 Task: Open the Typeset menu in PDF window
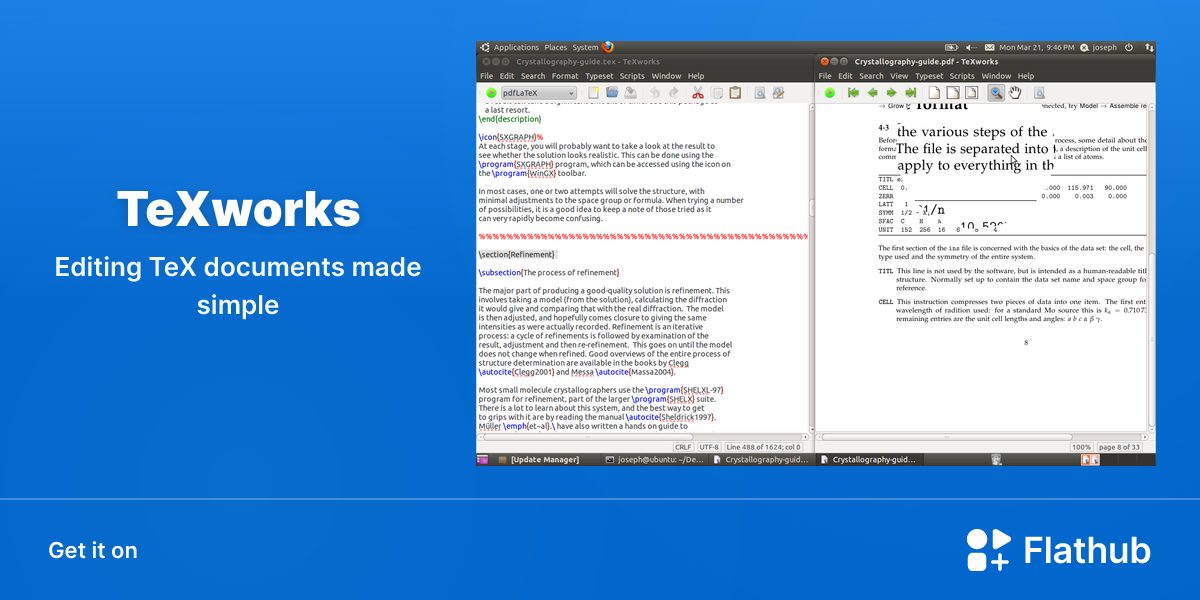(929, 76)
